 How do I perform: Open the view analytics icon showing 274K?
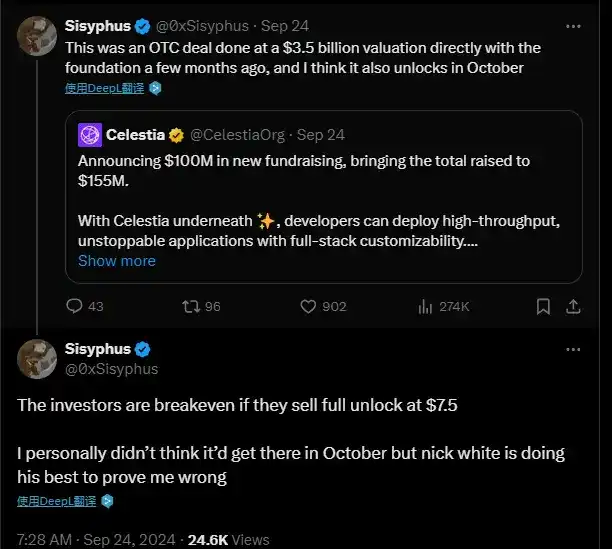pos(424,307)
